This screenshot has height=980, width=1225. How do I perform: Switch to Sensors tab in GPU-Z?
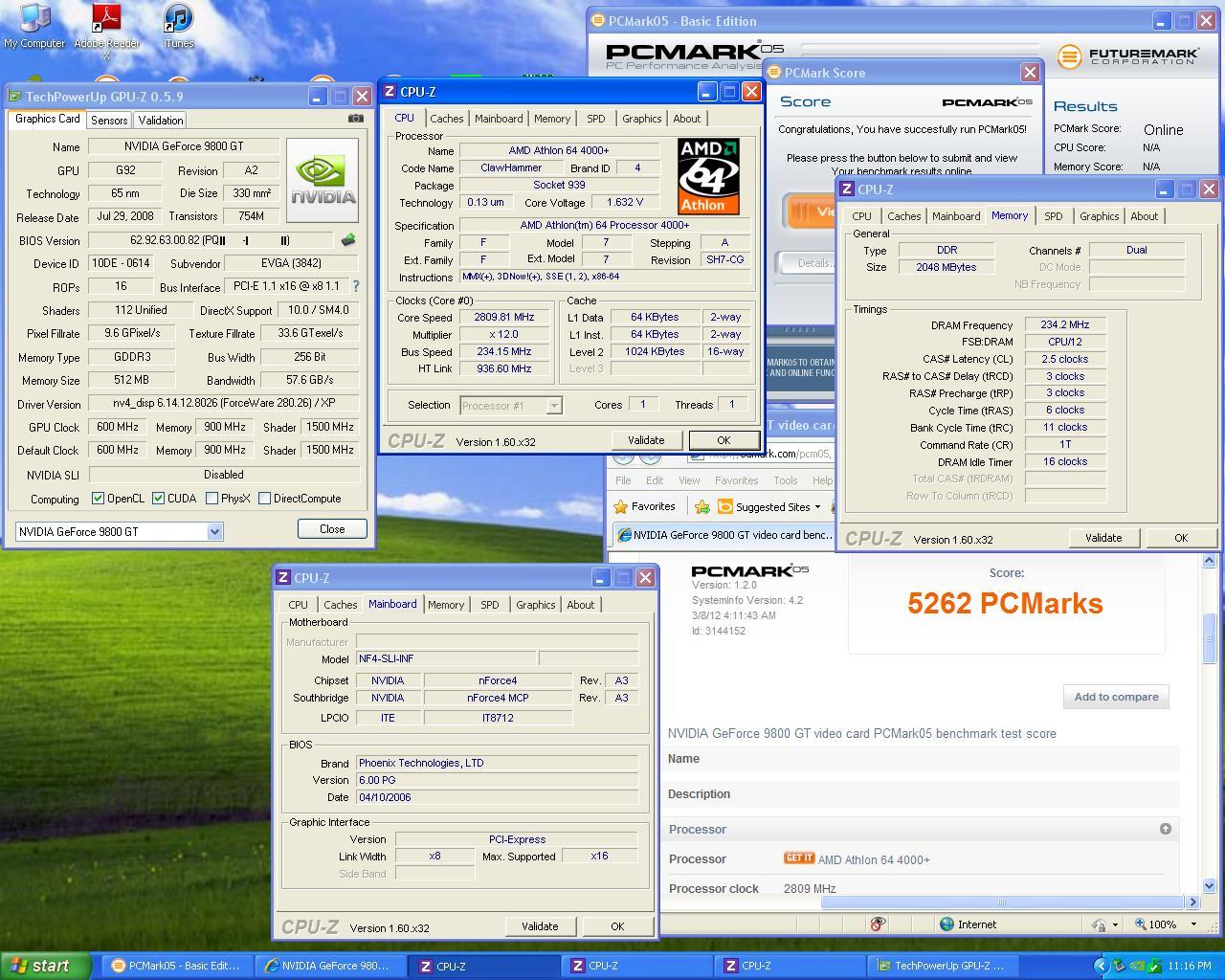[109, 121]
